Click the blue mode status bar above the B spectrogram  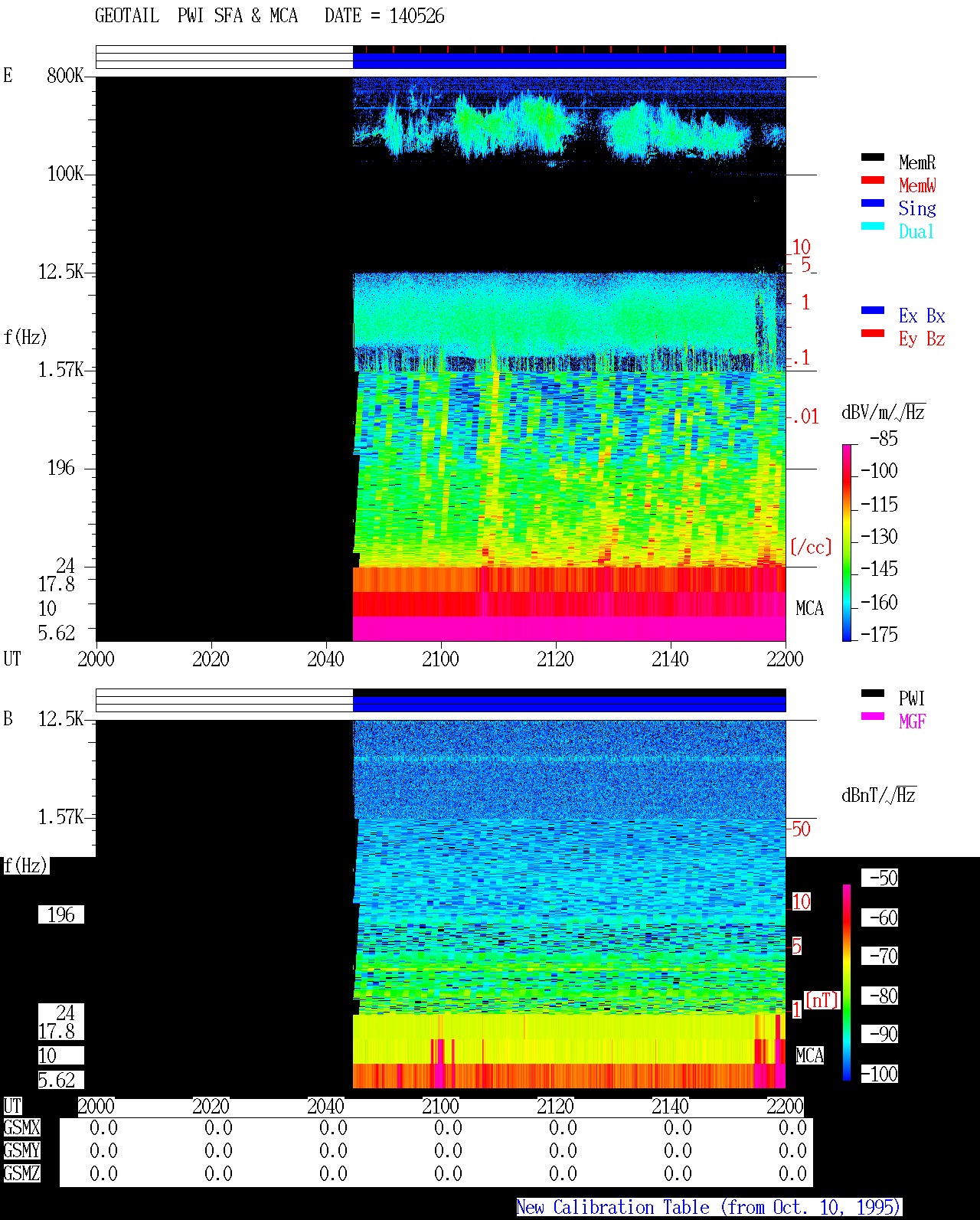coord(569,704)
